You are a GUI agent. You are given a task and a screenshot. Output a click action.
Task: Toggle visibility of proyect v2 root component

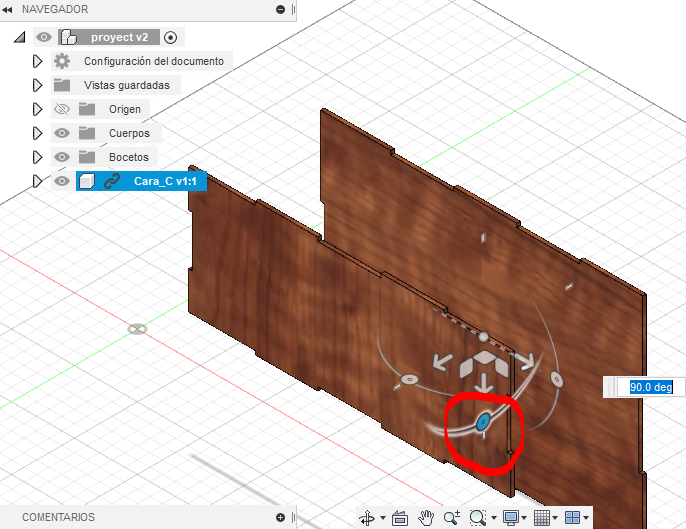[x=44, y=37]
